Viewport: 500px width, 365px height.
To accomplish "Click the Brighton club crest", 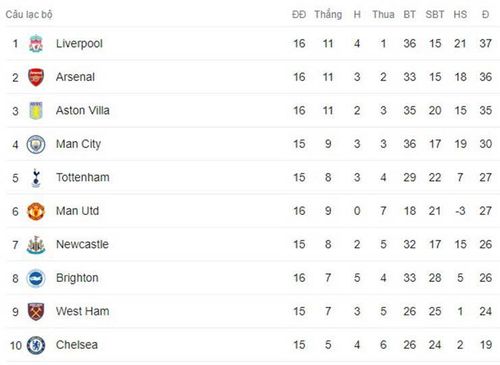I will pos(36,278).
